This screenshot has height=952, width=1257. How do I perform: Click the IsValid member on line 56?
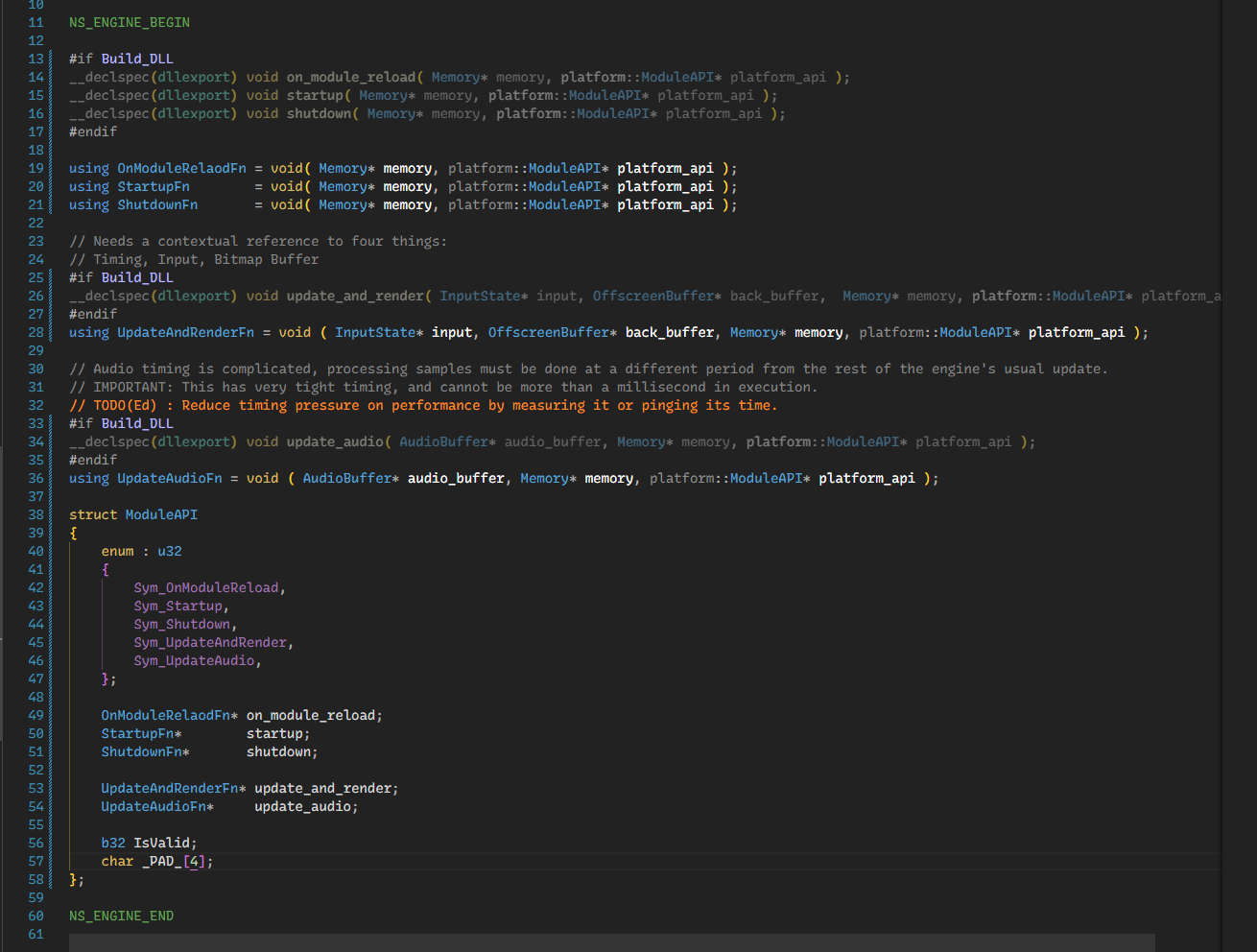(x=161, y=843)
